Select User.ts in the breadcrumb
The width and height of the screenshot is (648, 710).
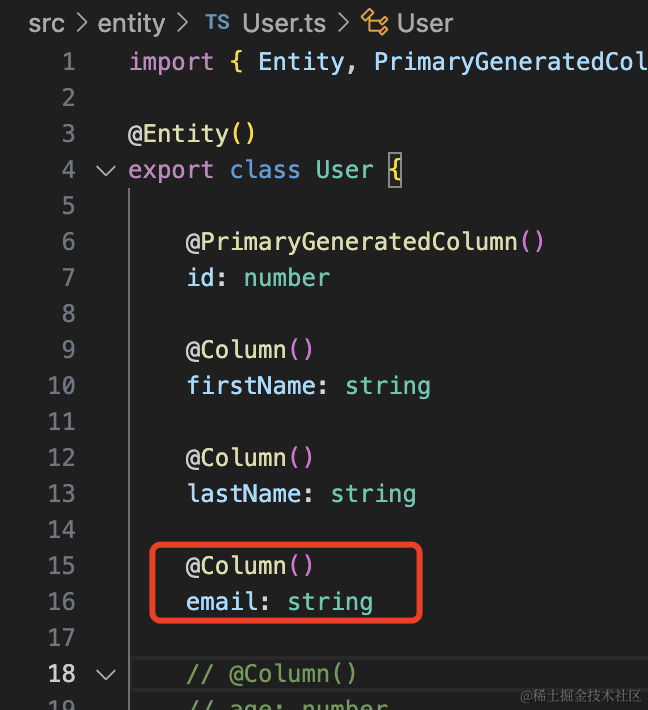coord(278,23)
